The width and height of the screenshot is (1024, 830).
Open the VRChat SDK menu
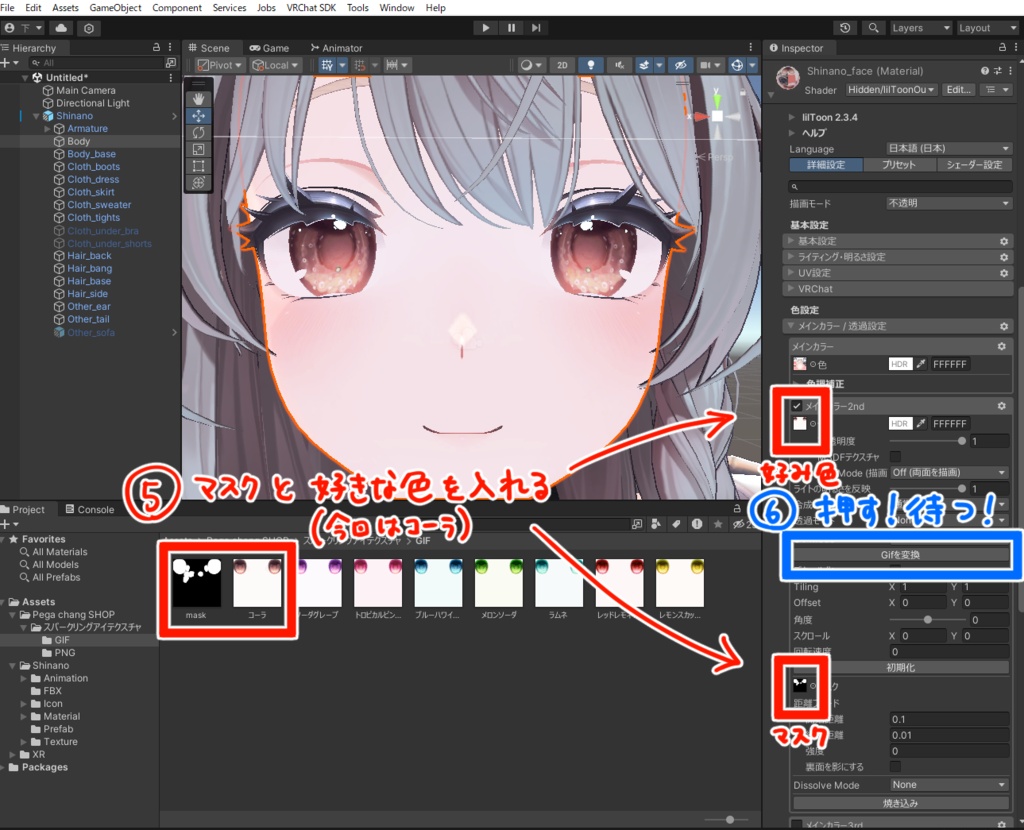[x=311, y=8]
